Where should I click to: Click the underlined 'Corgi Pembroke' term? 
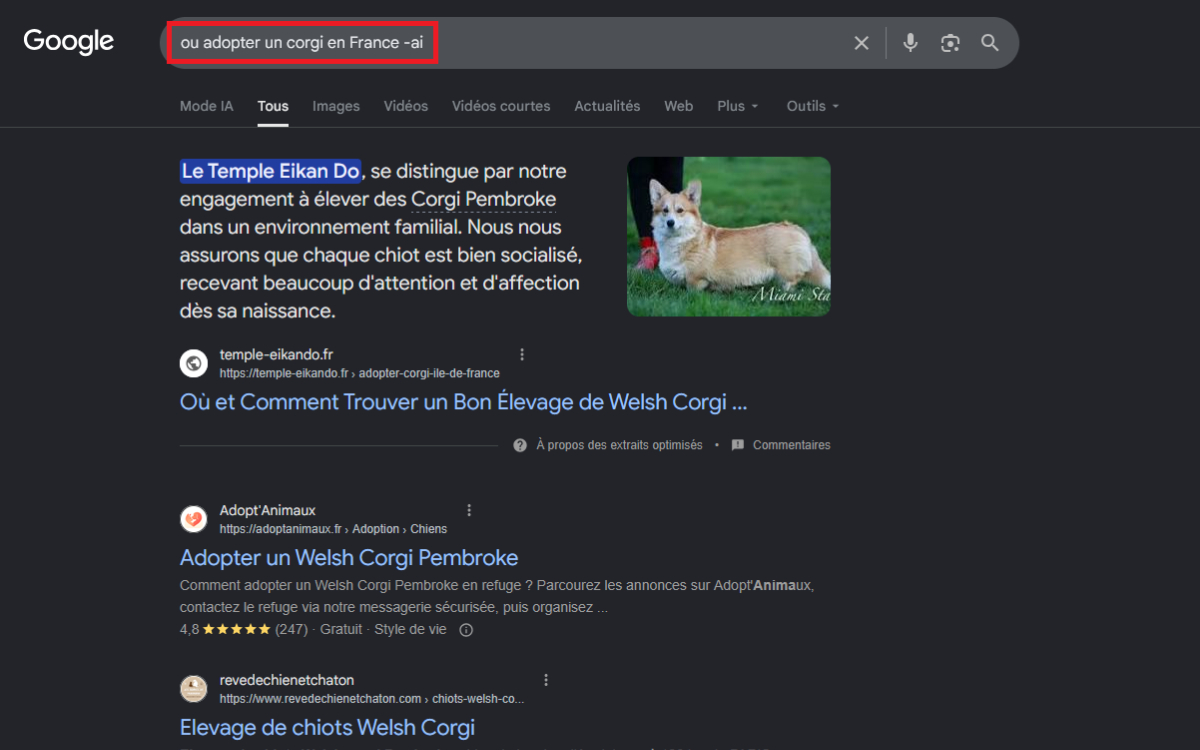click(x=484, y=199)
